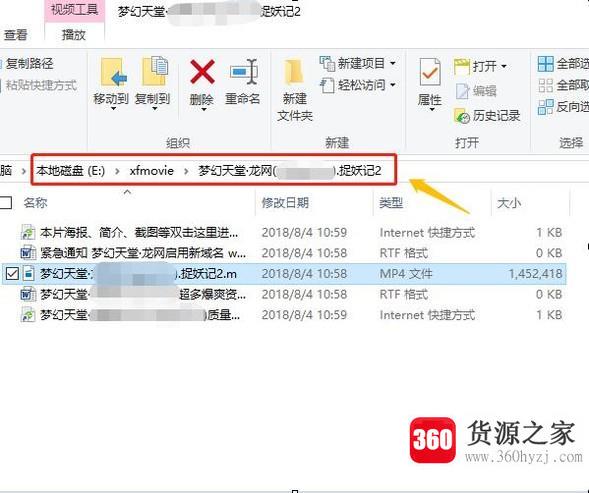Switch to the Play (播放) tab
This screenshot has height=493, width=589.
click(74, 35)
